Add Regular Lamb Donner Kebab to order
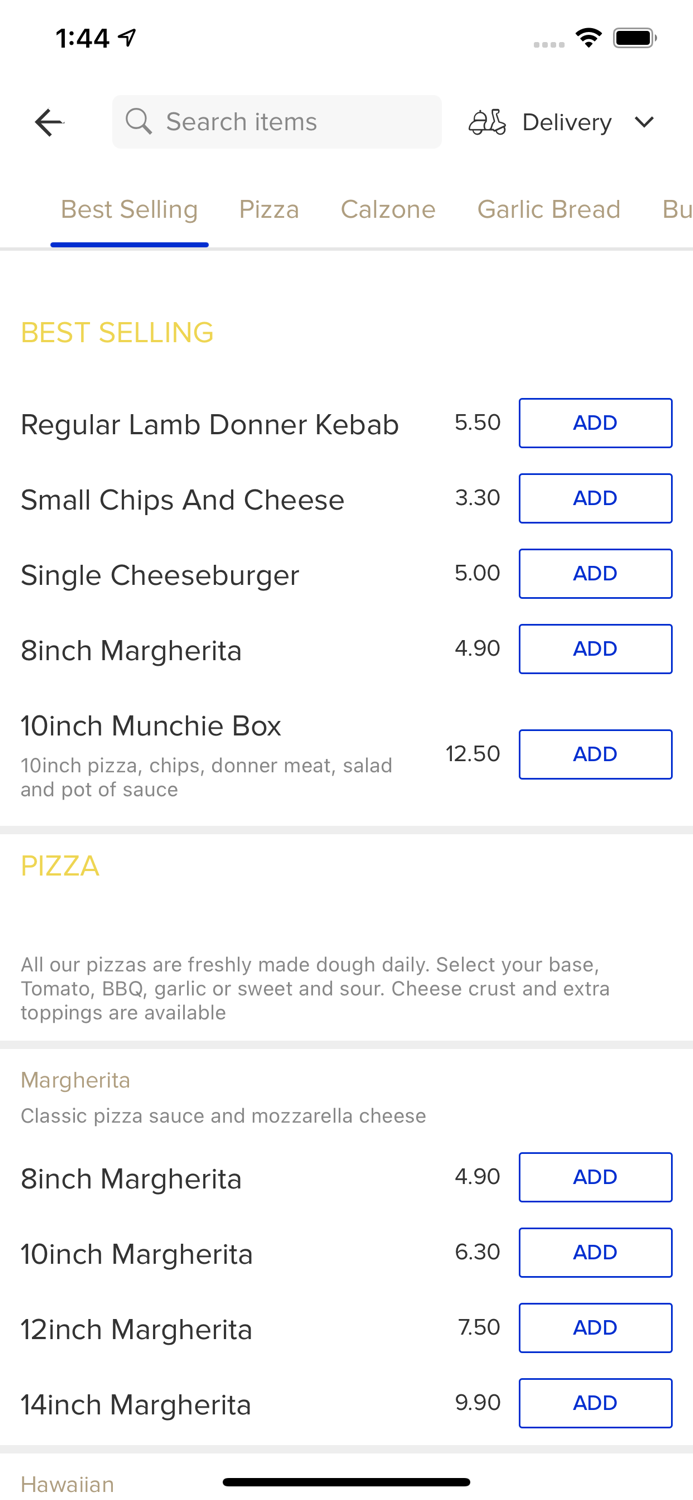Screen dimensions: 693x1500 point(595,423)
